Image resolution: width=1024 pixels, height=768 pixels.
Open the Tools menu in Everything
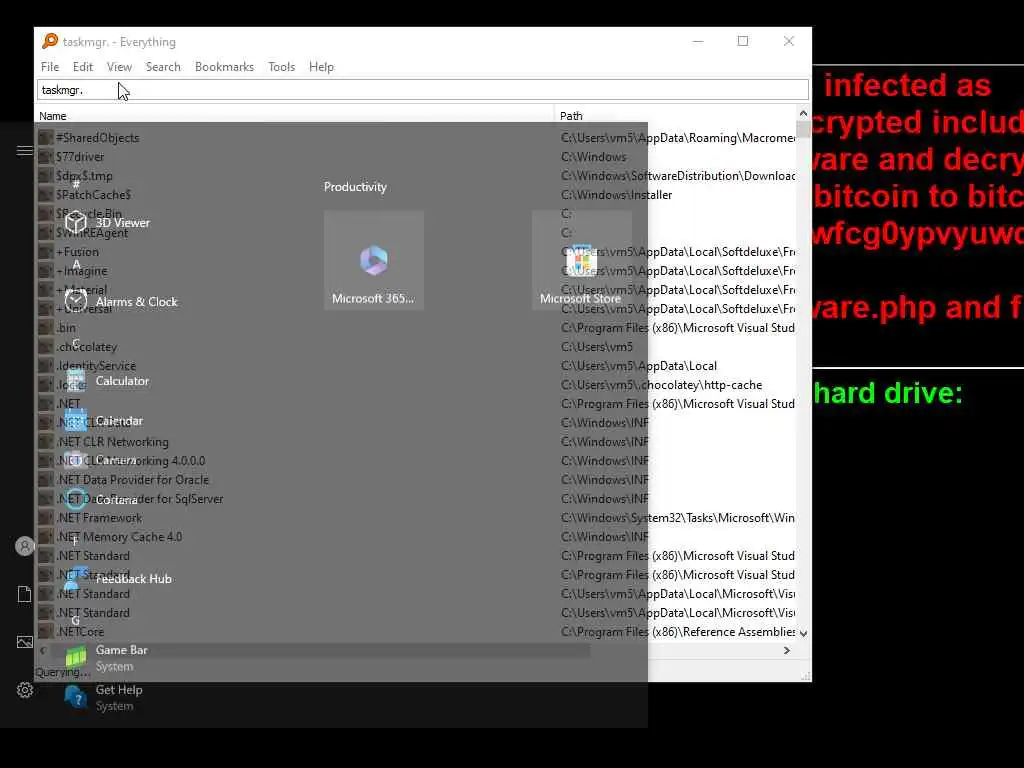(281, 67)
